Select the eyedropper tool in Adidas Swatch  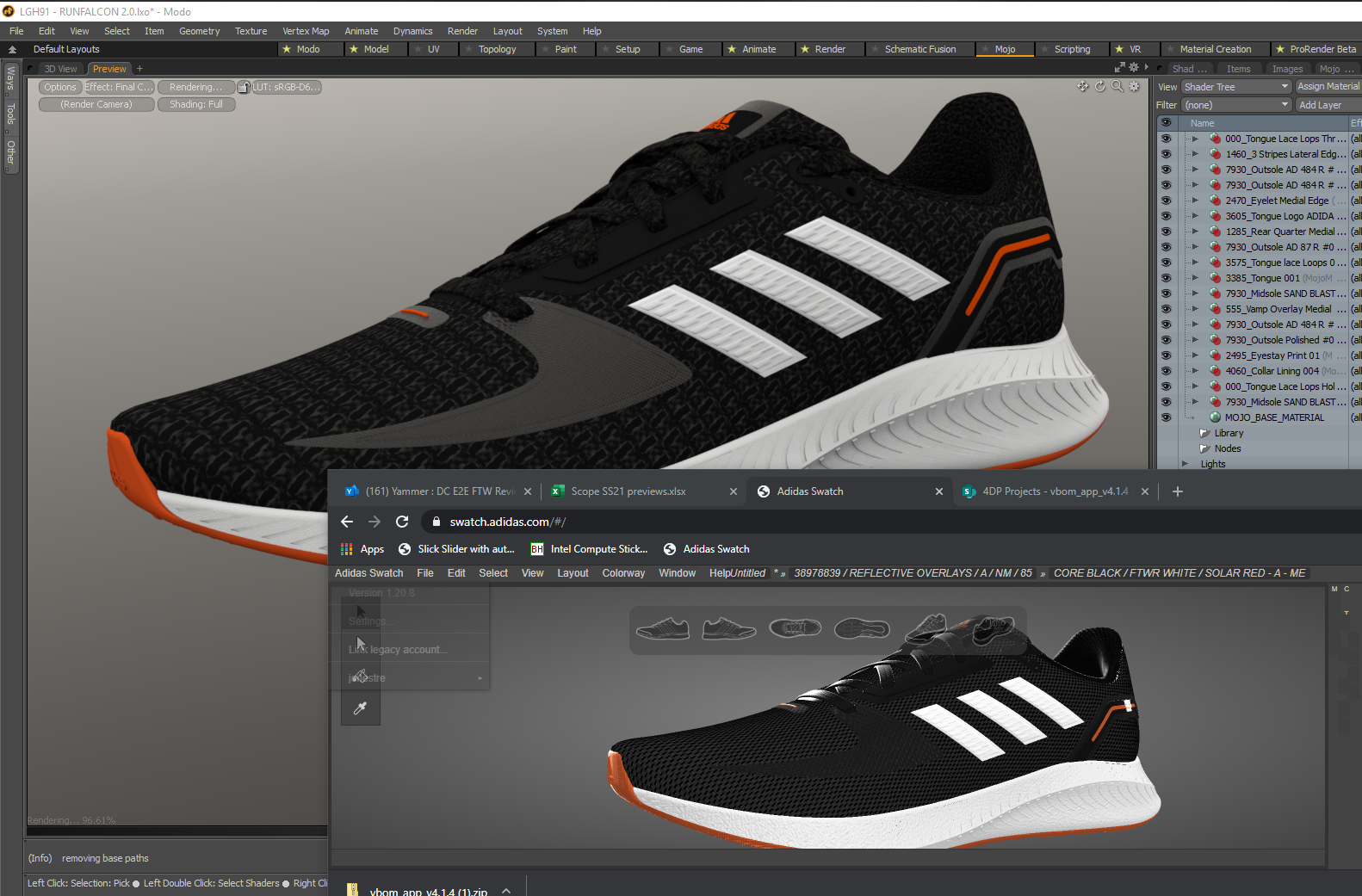tap(360, 708)
